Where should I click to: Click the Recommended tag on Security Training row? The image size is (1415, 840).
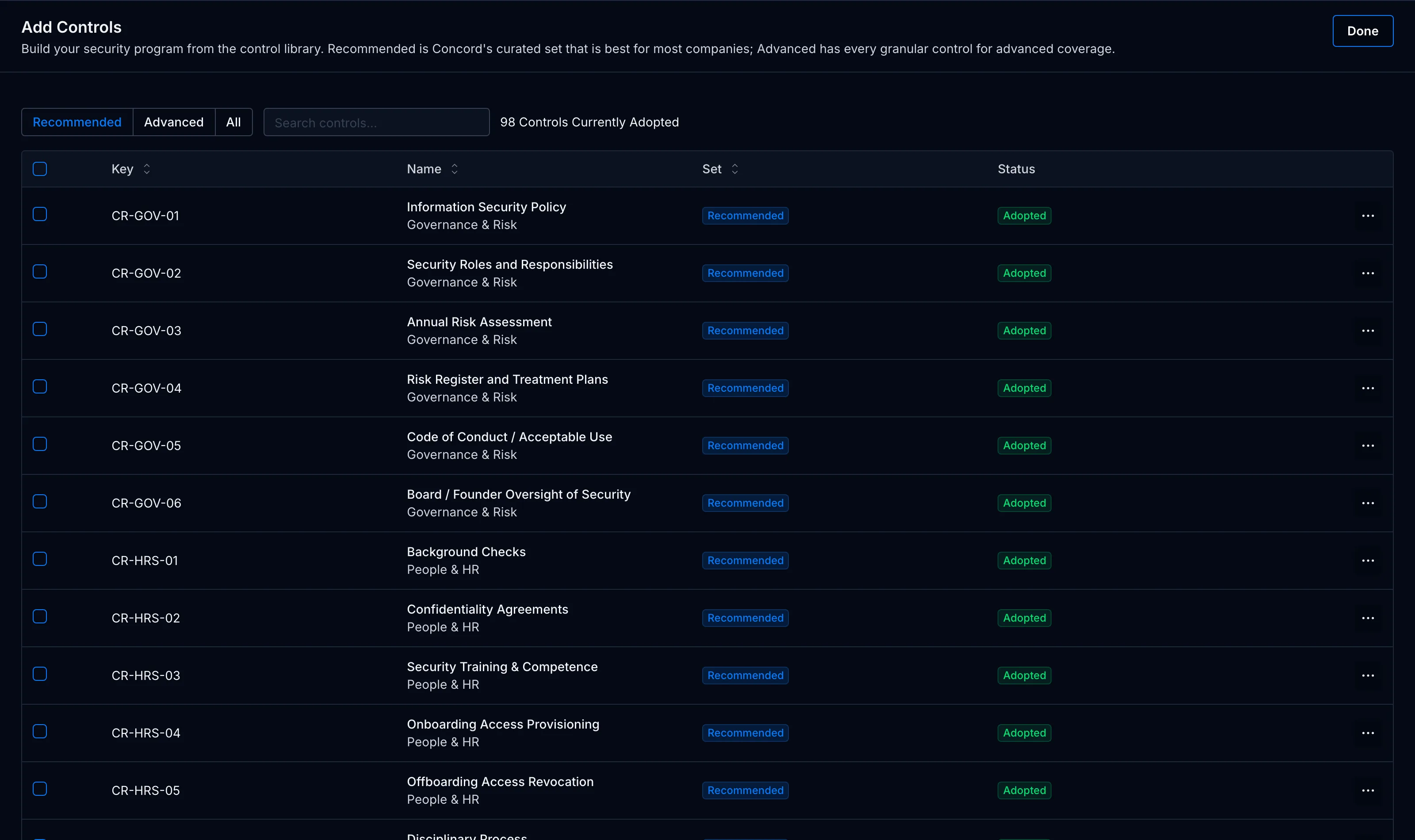coord(745,675)
